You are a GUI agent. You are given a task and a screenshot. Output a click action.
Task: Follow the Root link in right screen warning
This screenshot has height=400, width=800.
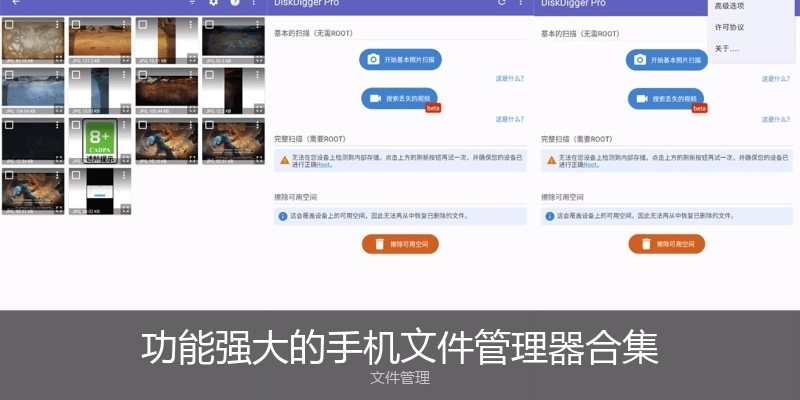pos(590,164)
